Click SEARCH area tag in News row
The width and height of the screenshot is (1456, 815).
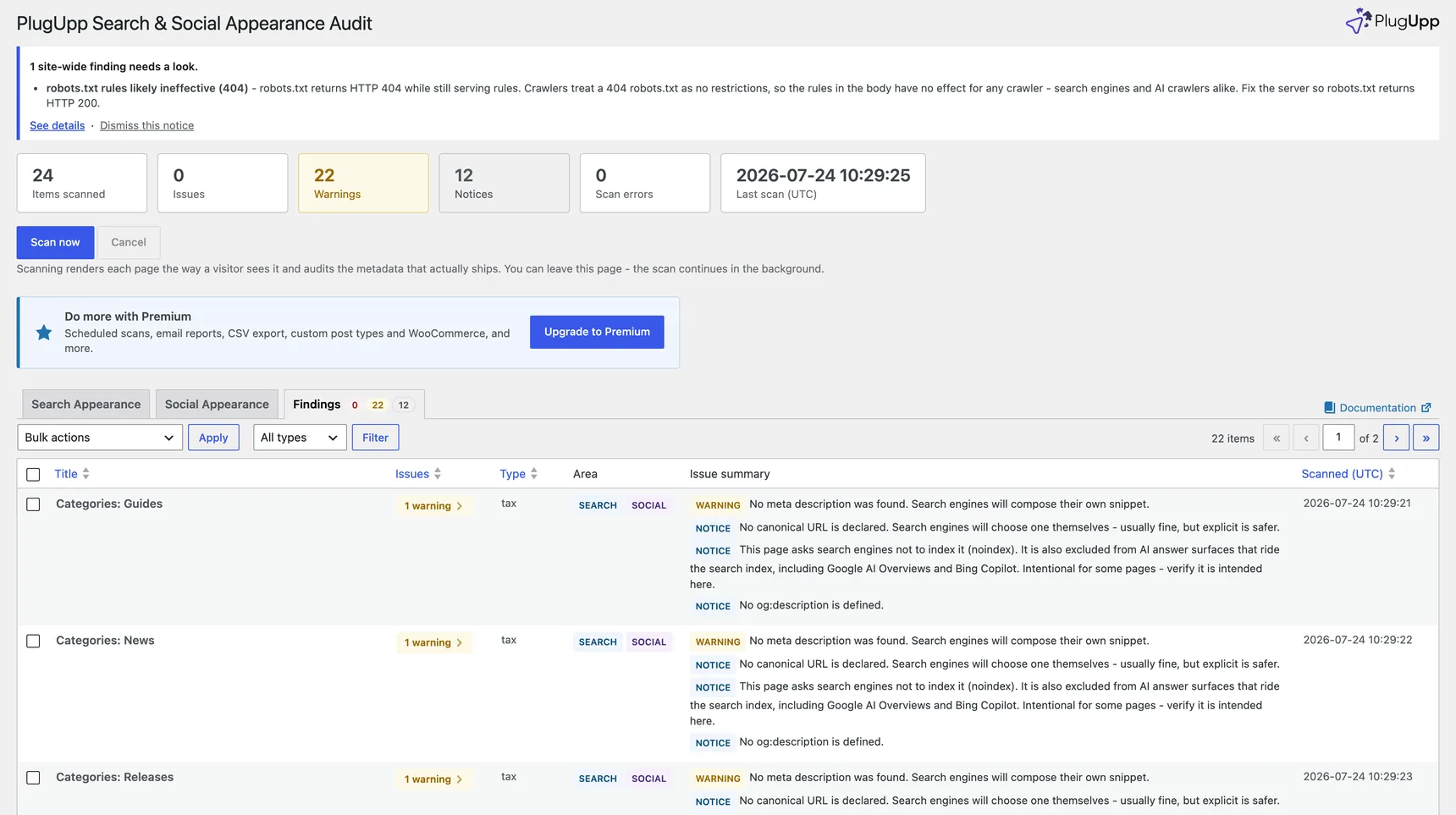(598, 642)
